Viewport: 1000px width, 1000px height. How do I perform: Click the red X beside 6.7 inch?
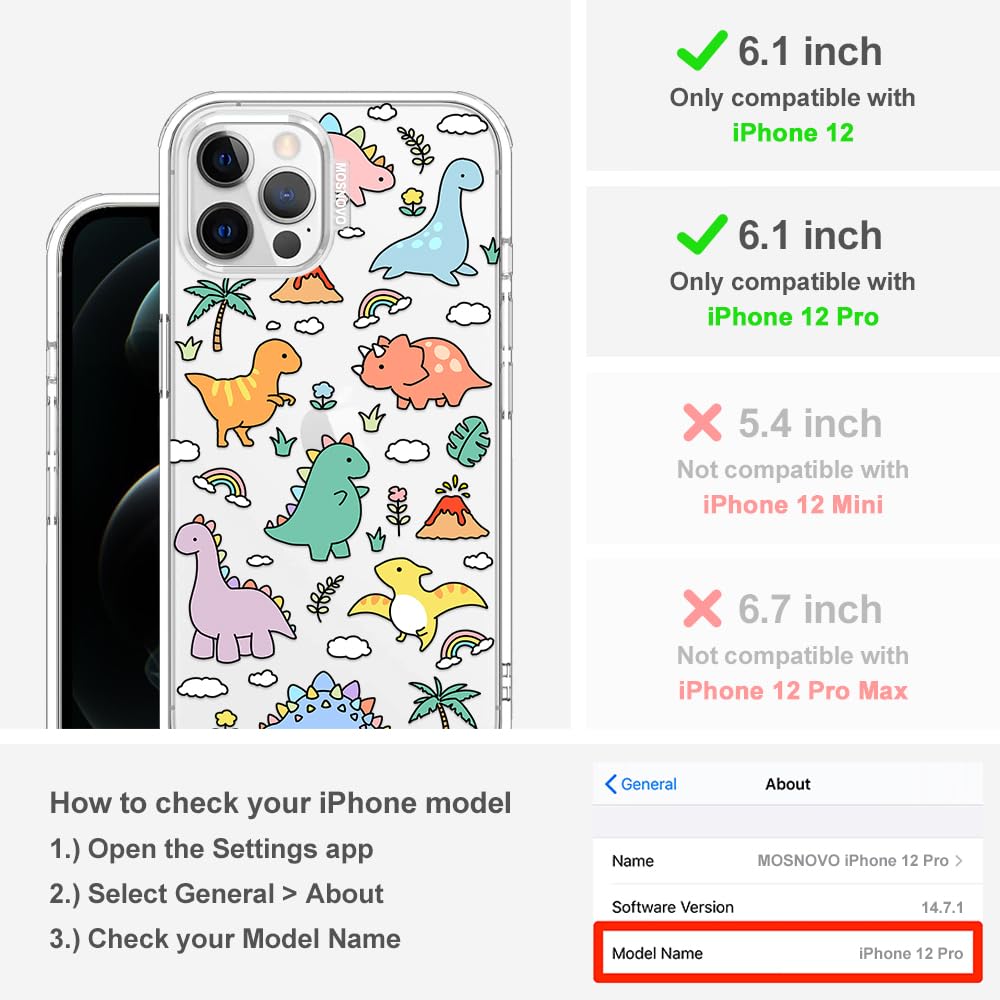[x=702, y=608]
